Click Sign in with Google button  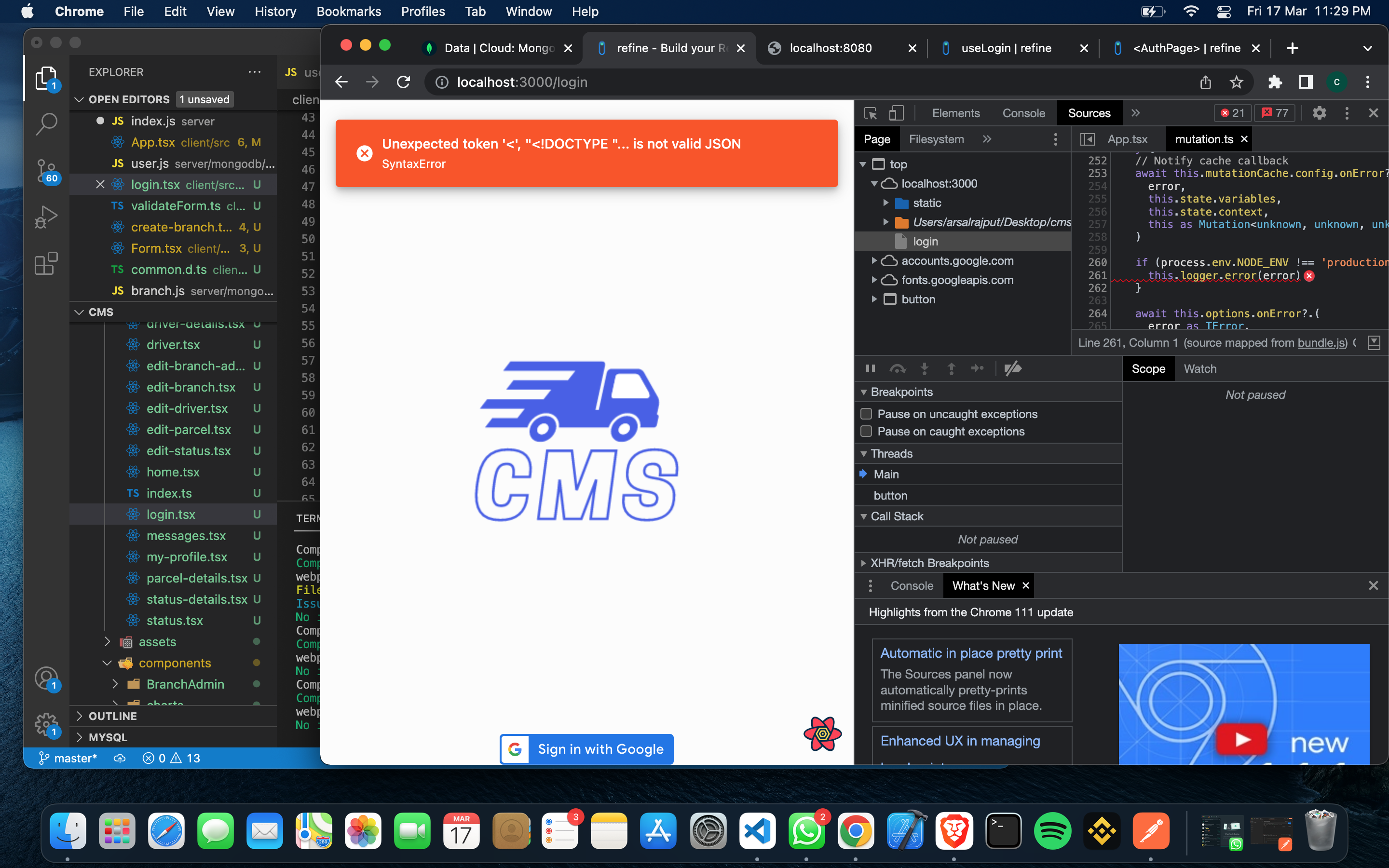(586, 748)
